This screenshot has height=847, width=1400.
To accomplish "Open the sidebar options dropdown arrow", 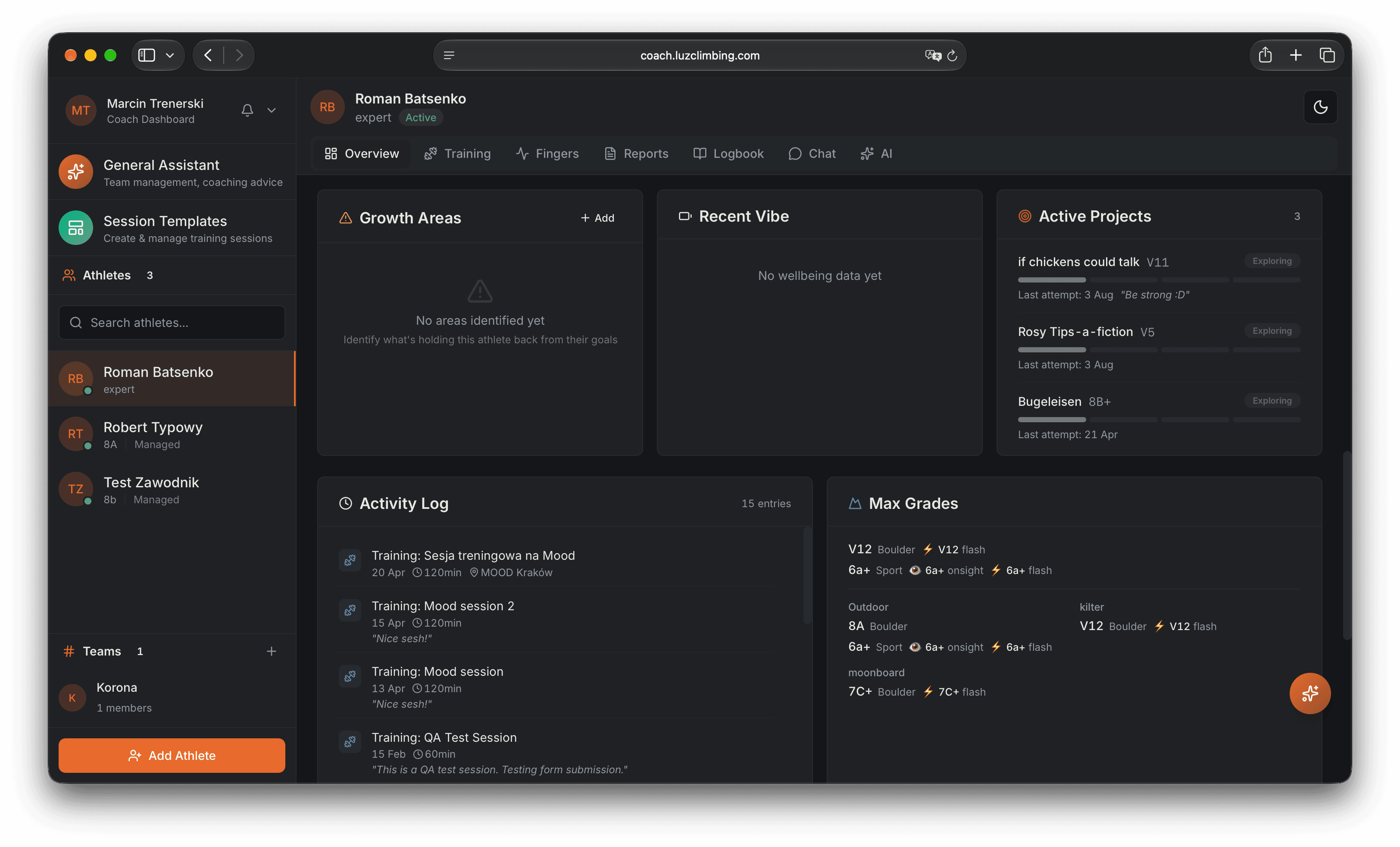I will pos(170,55).
